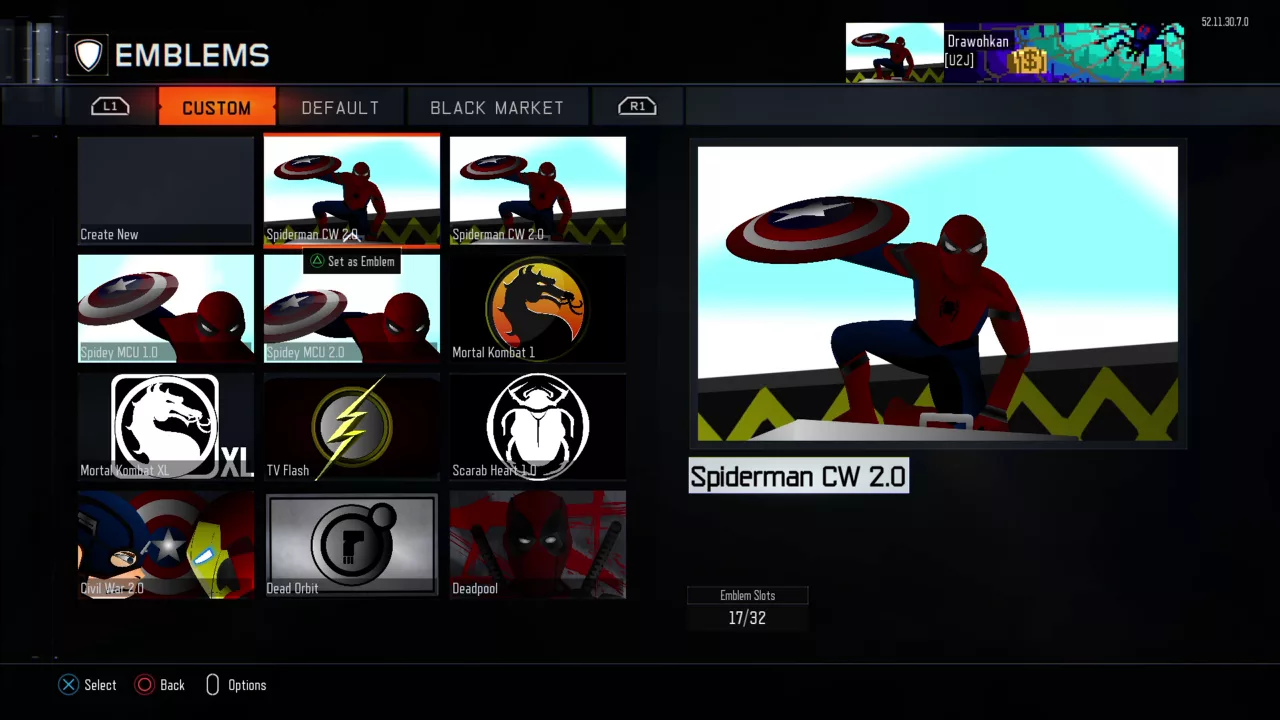Viewport: 1280px width, 720px height.
Task: Click the circle Back button icon
Action: point(145,685)
